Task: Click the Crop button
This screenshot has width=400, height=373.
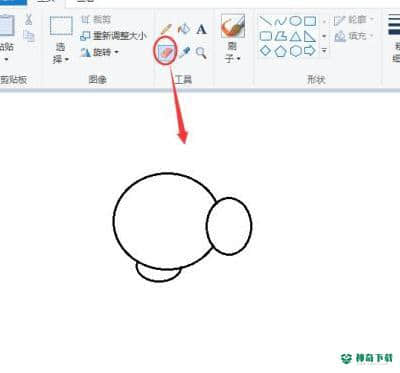Action: [x=96, y=20]
